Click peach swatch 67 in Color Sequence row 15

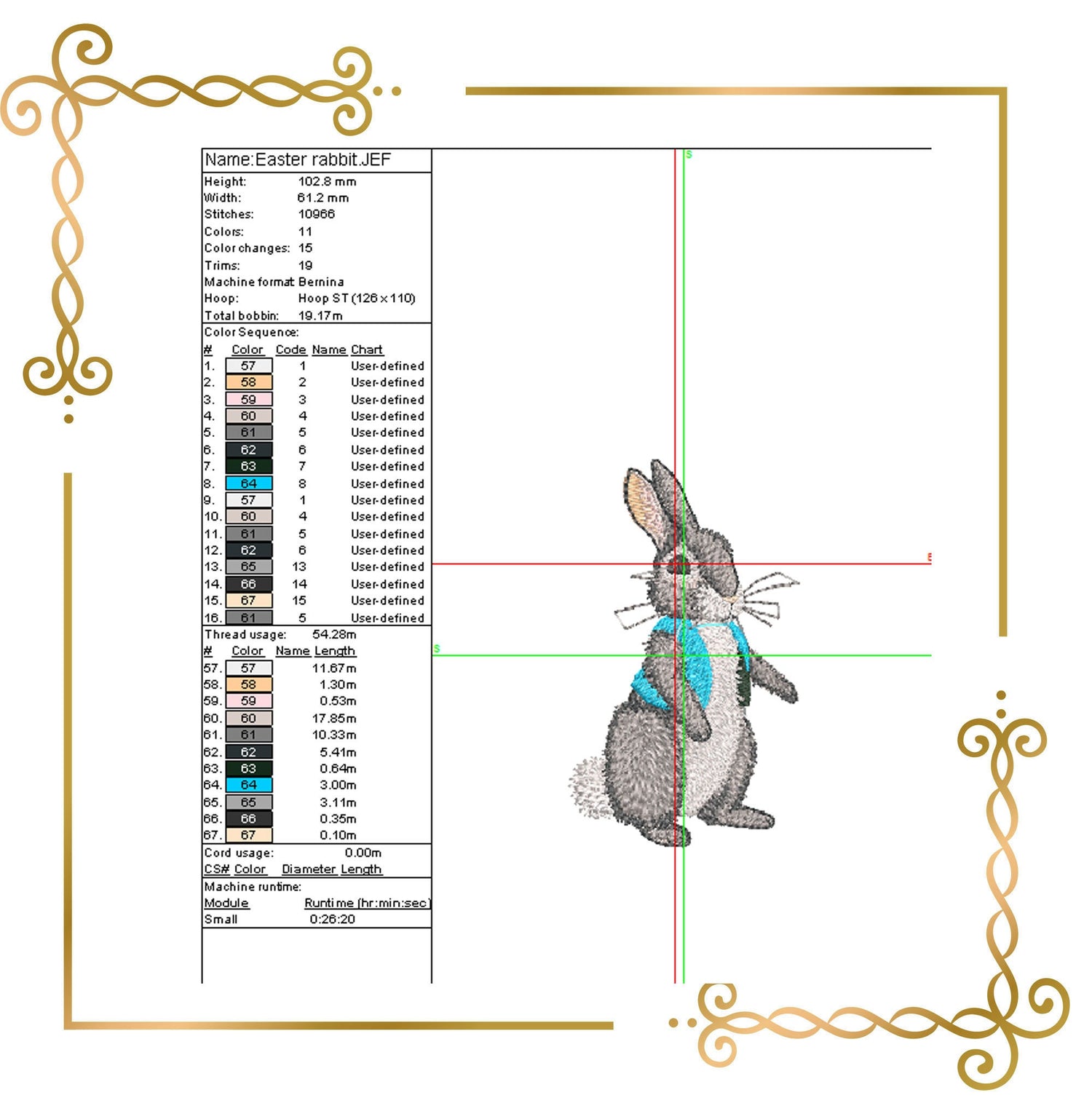[x=249, y=601]
